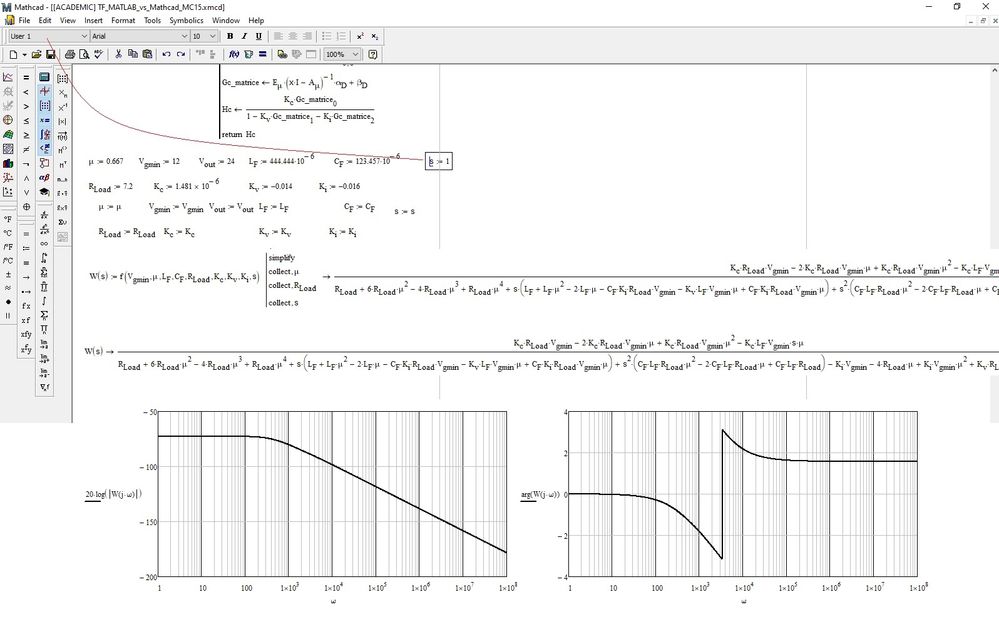Open the Insert menu
The width and height of the screenshot is (999, 617).
tap(93, 20)
